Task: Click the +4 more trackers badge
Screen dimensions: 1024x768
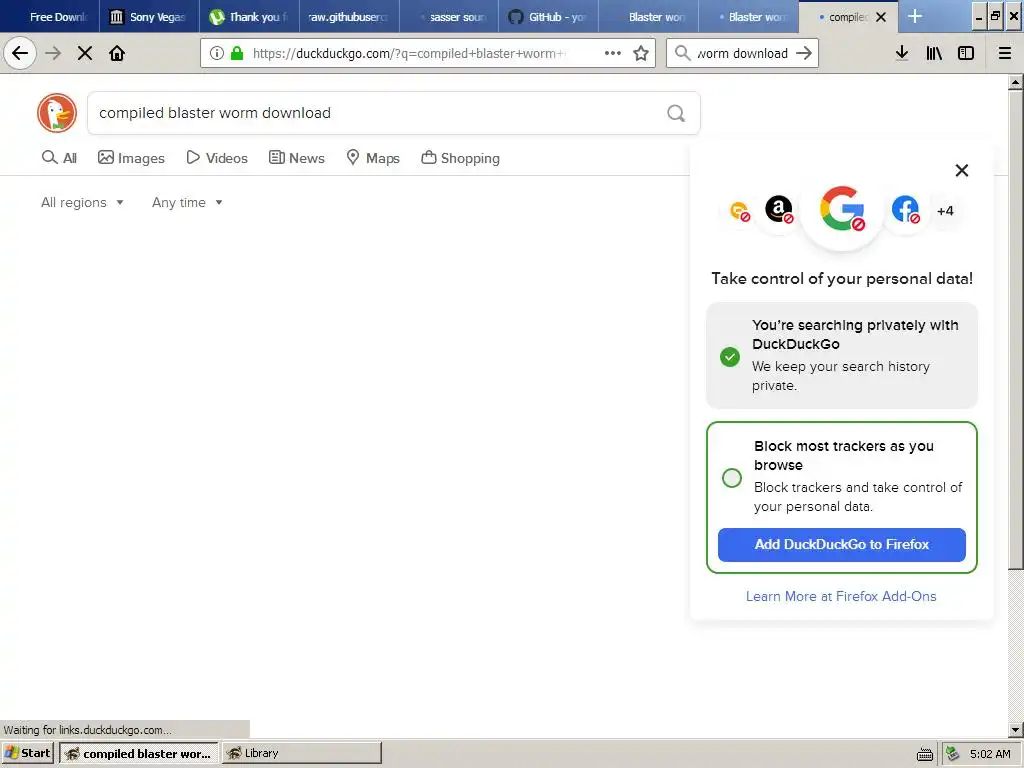Action: click(x=945, y=211)
